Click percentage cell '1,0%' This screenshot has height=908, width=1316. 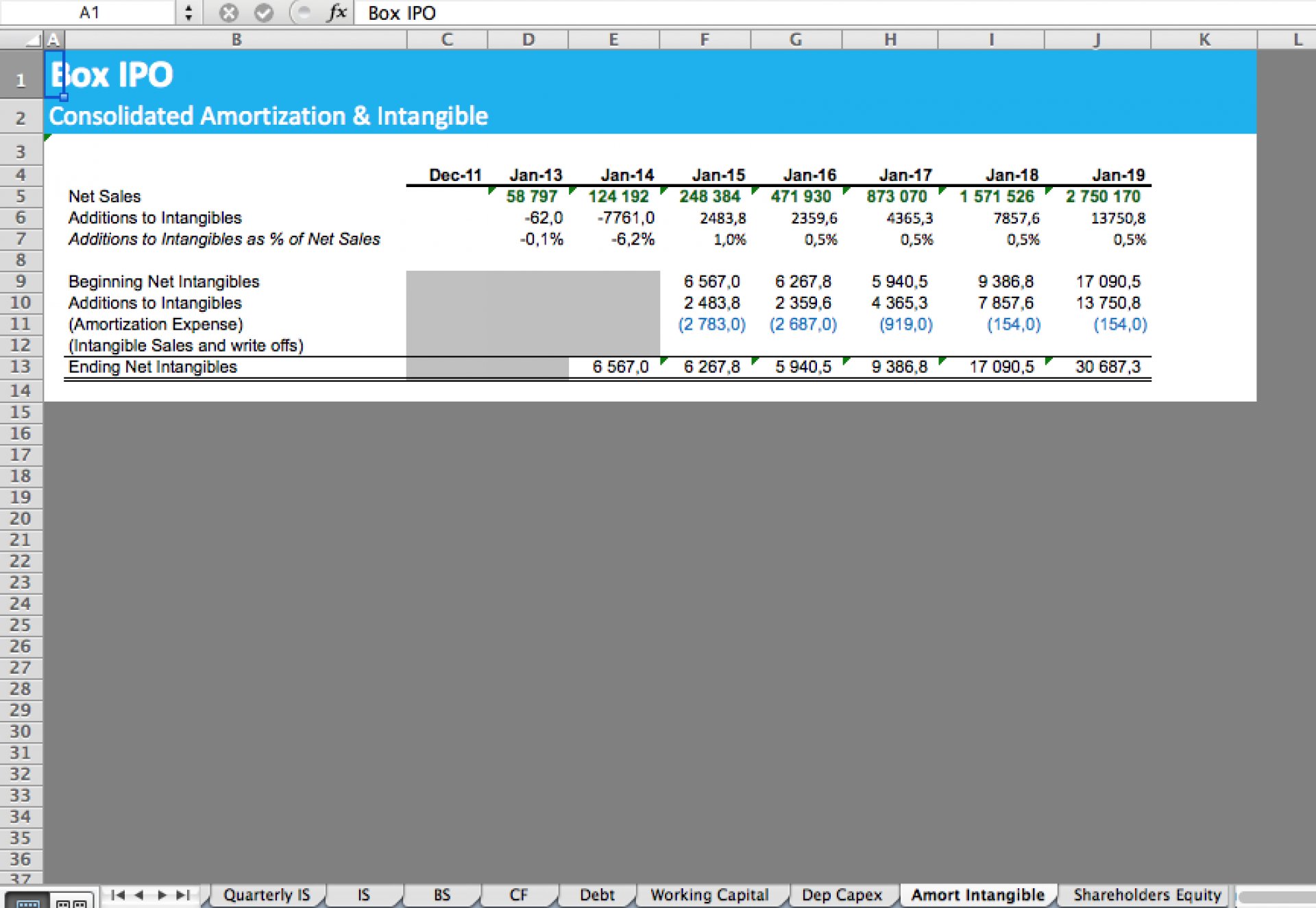pyautogui.click(x=729, y=239)
